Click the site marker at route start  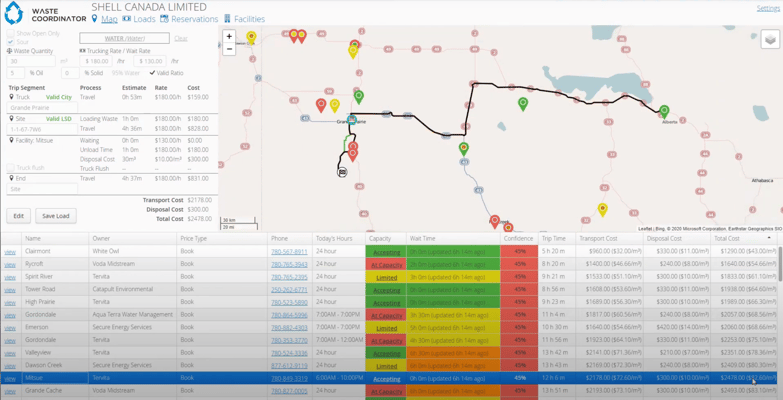[343, 172]
